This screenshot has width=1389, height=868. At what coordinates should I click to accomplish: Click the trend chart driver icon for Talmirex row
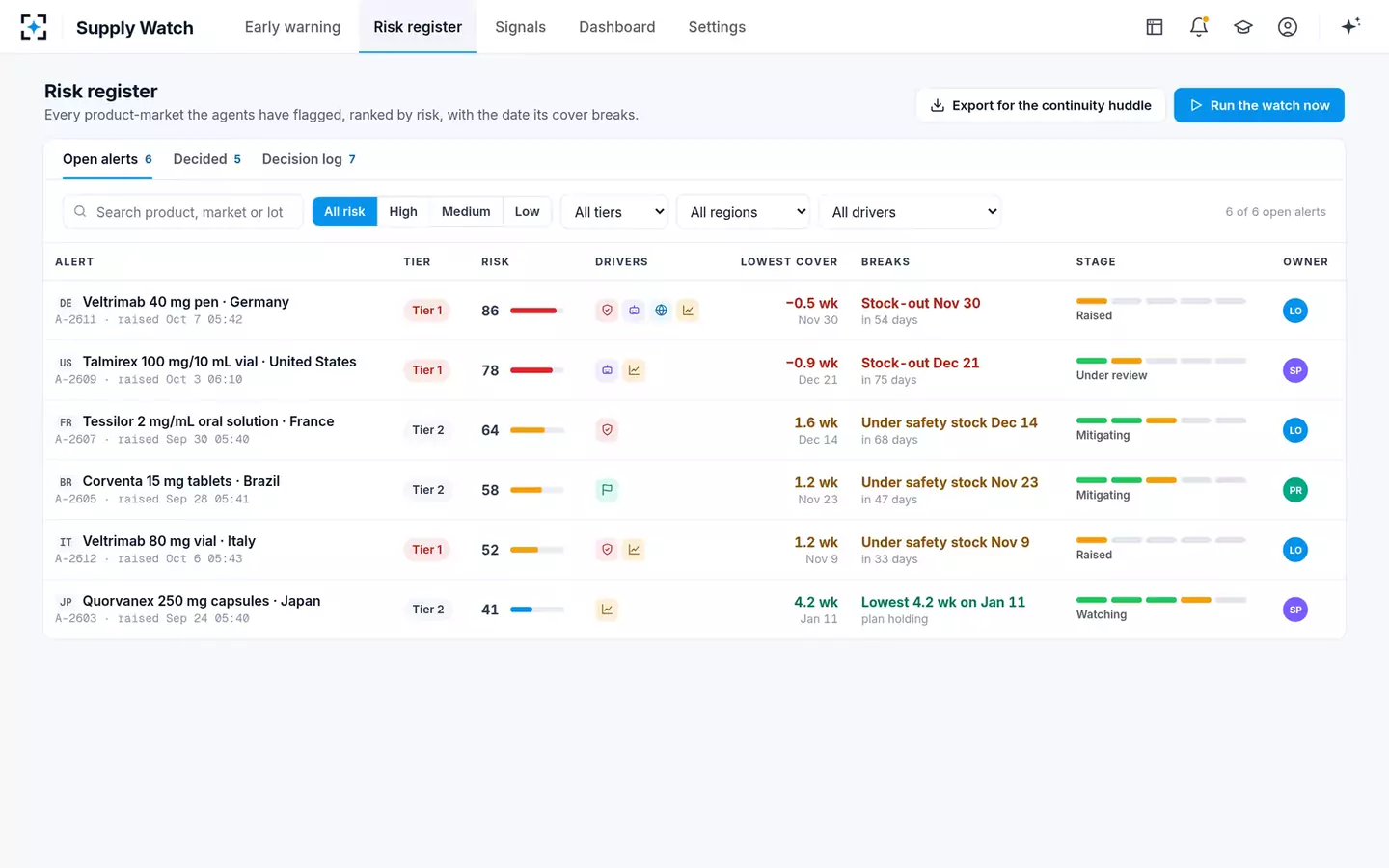coord(634,370)
